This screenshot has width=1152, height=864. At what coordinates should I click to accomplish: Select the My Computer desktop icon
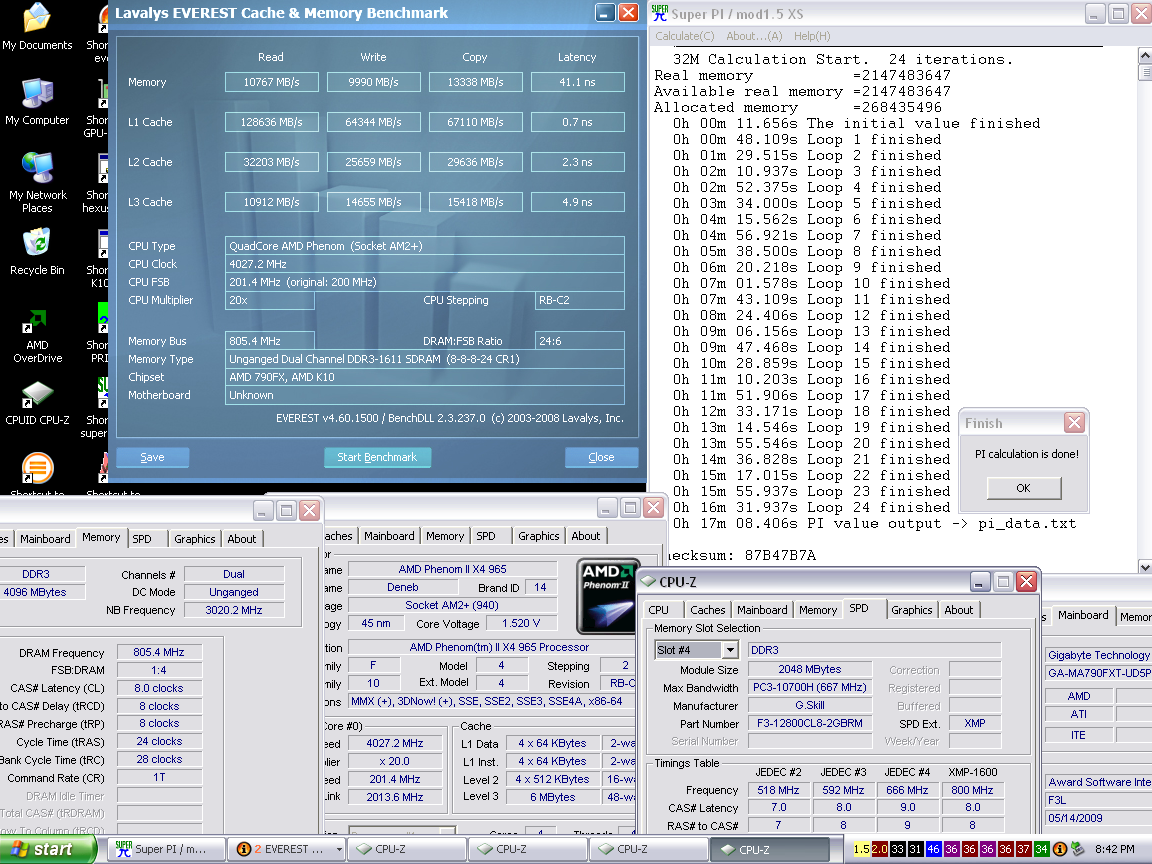[37, 101]
